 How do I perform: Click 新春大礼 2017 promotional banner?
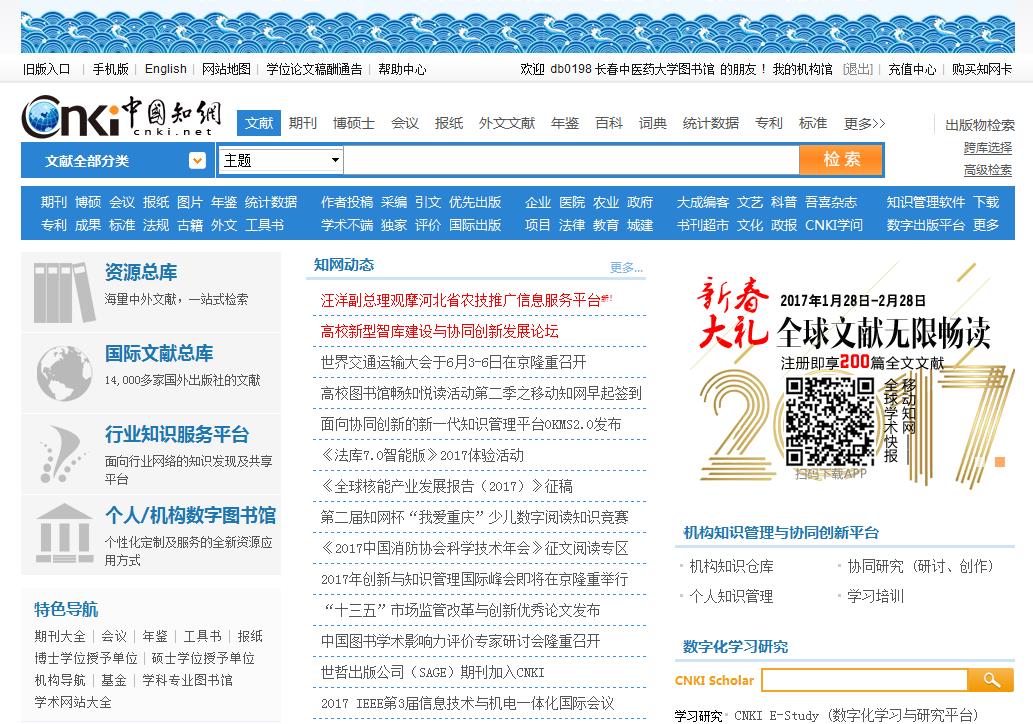pos(847,379)
